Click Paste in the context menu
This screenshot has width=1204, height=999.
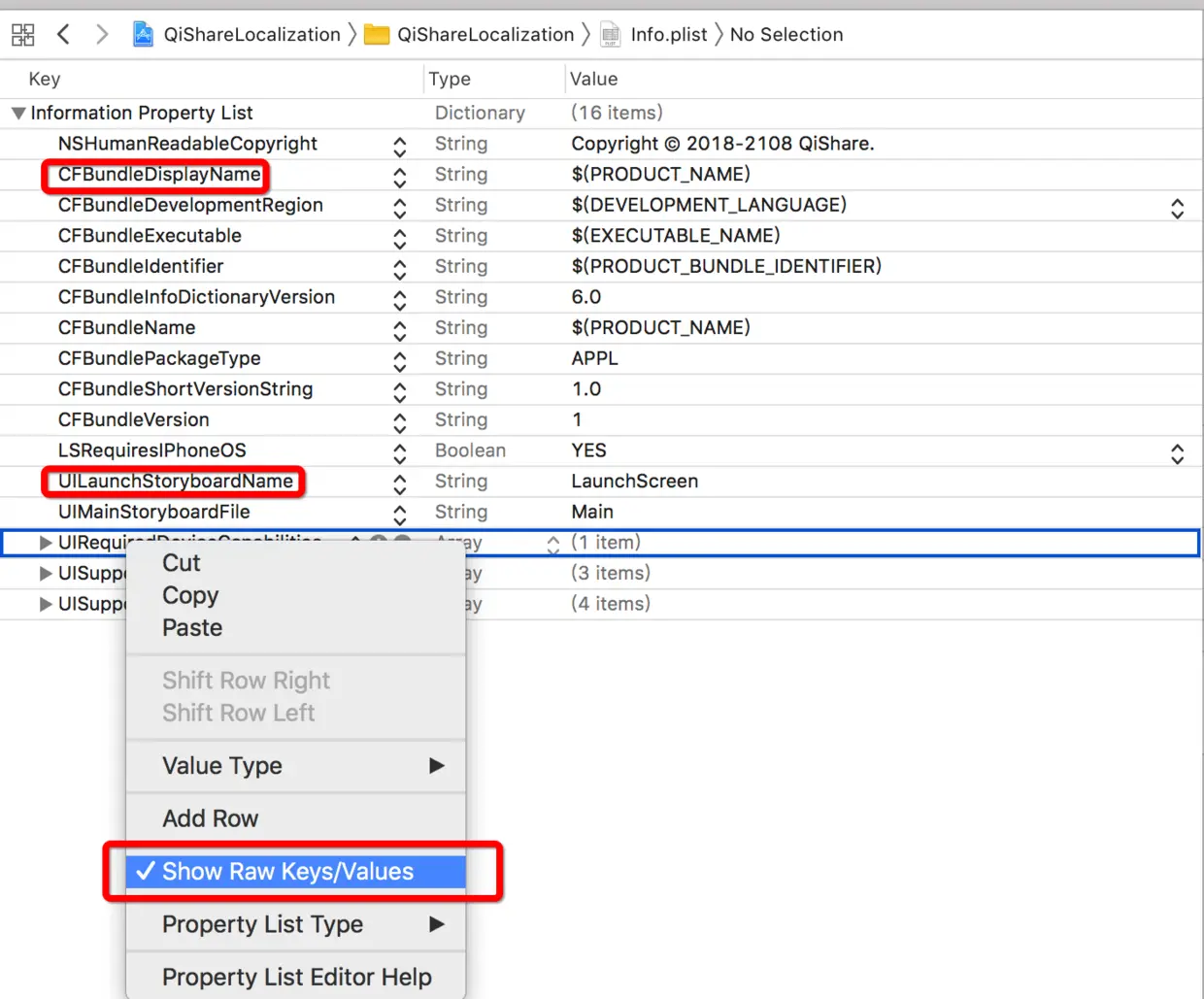point(191,627)
